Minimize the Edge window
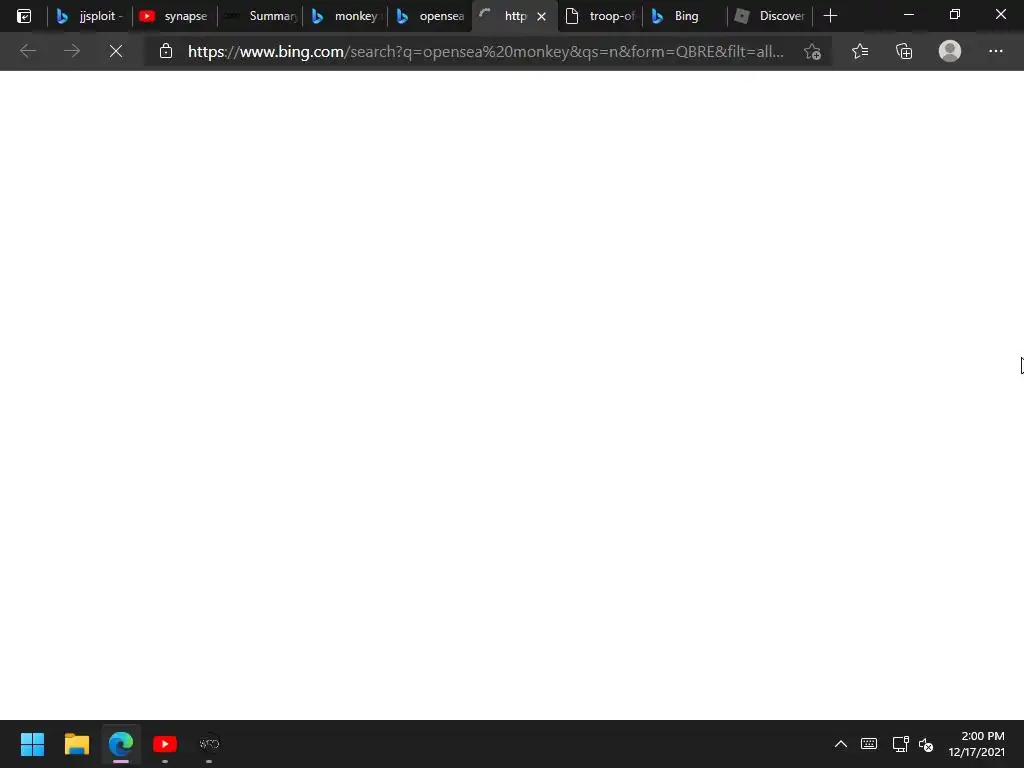 tap(908, 14)
